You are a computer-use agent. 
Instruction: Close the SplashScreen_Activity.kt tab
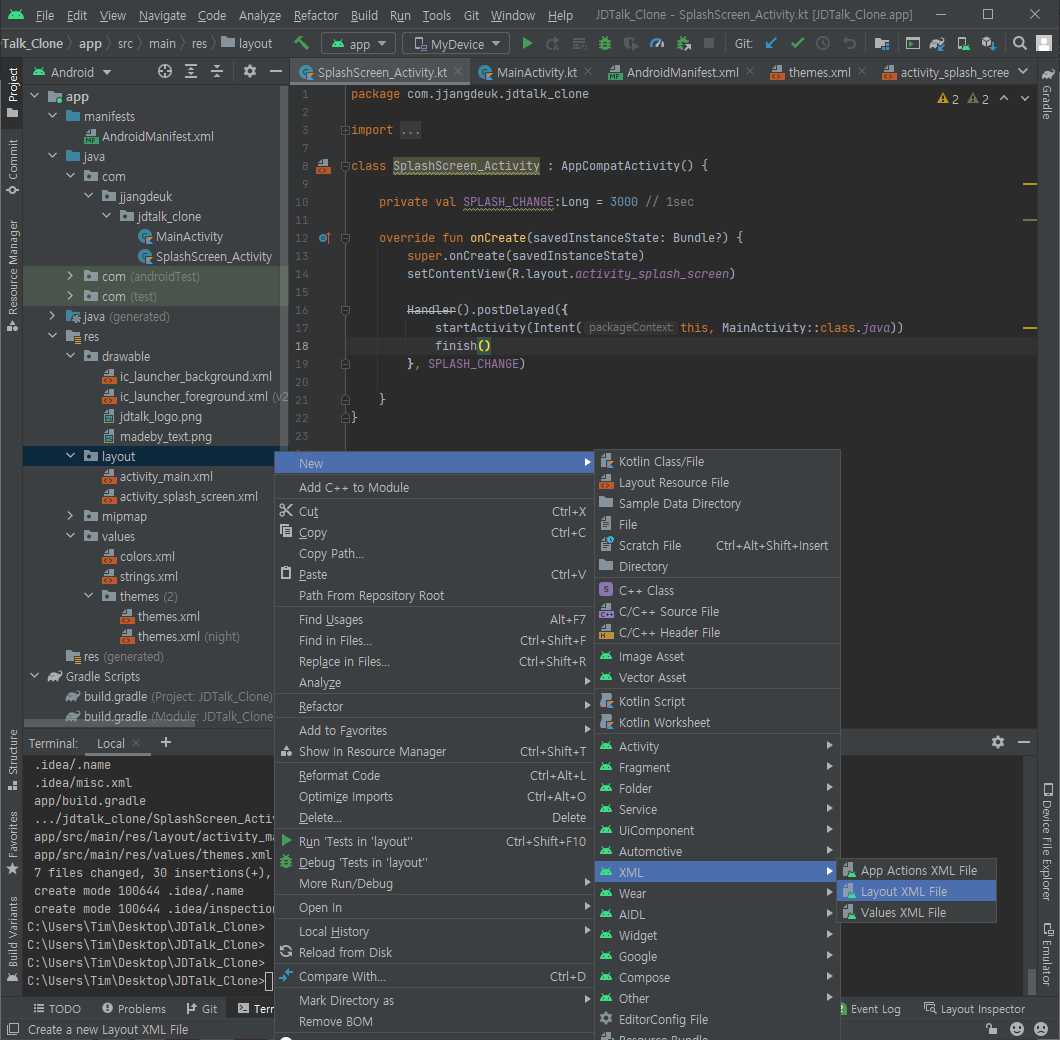tap(458, 71)
